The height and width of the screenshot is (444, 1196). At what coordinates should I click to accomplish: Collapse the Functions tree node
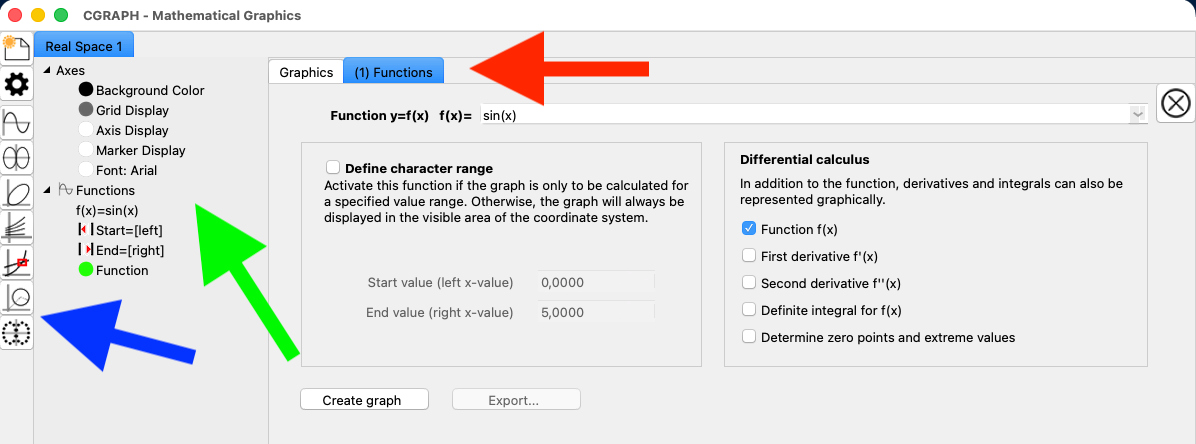pyautogui.click(x=46, y=190)
